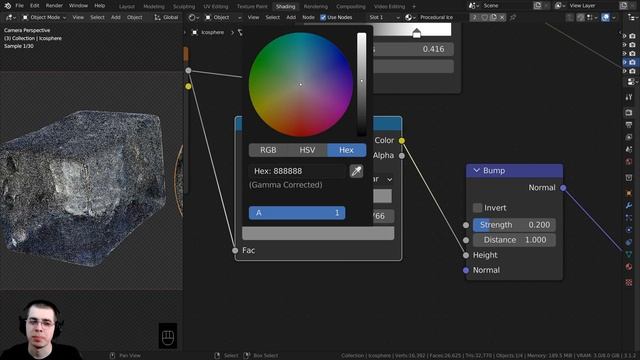Screen dimensions: 640x360
Task: Open the Render menu
Action: tap(54, 6)
